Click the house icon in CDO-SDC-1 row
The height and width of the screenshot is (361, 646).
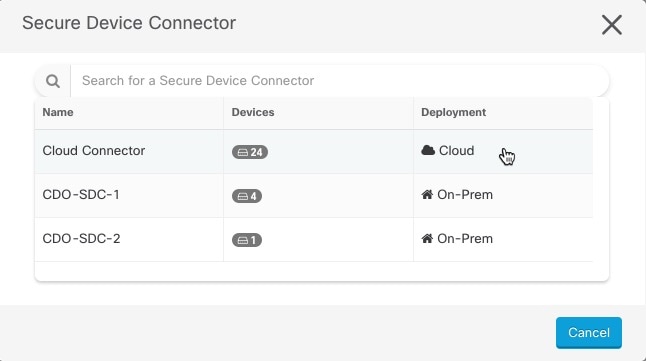pos(427,194)
